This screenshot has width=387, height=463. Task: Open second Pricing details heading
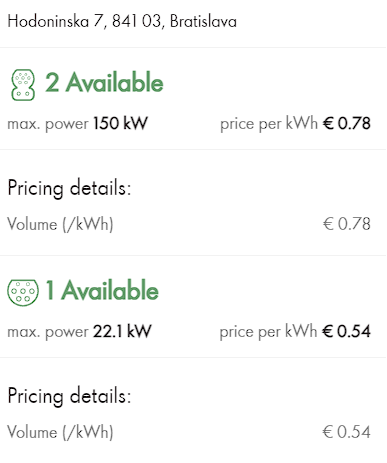coord(69,396)
